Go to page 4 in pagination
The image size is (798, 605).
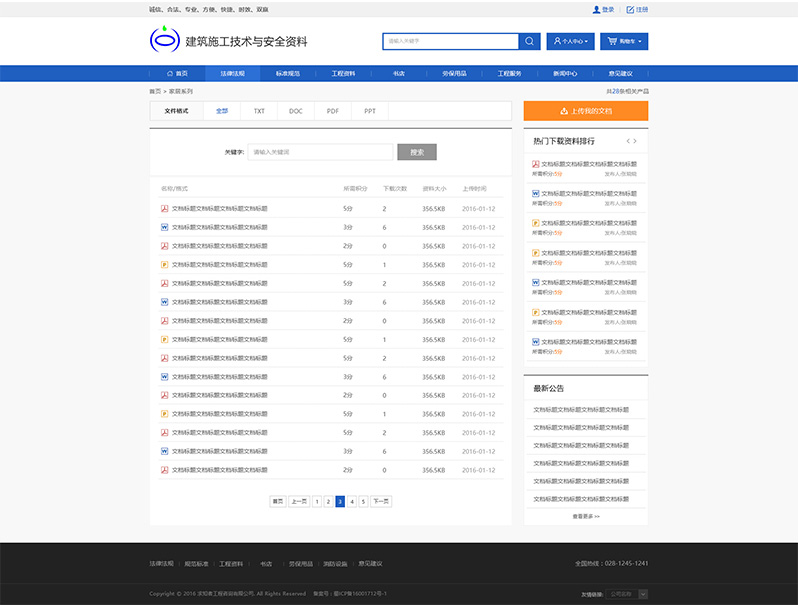(352, 501)
